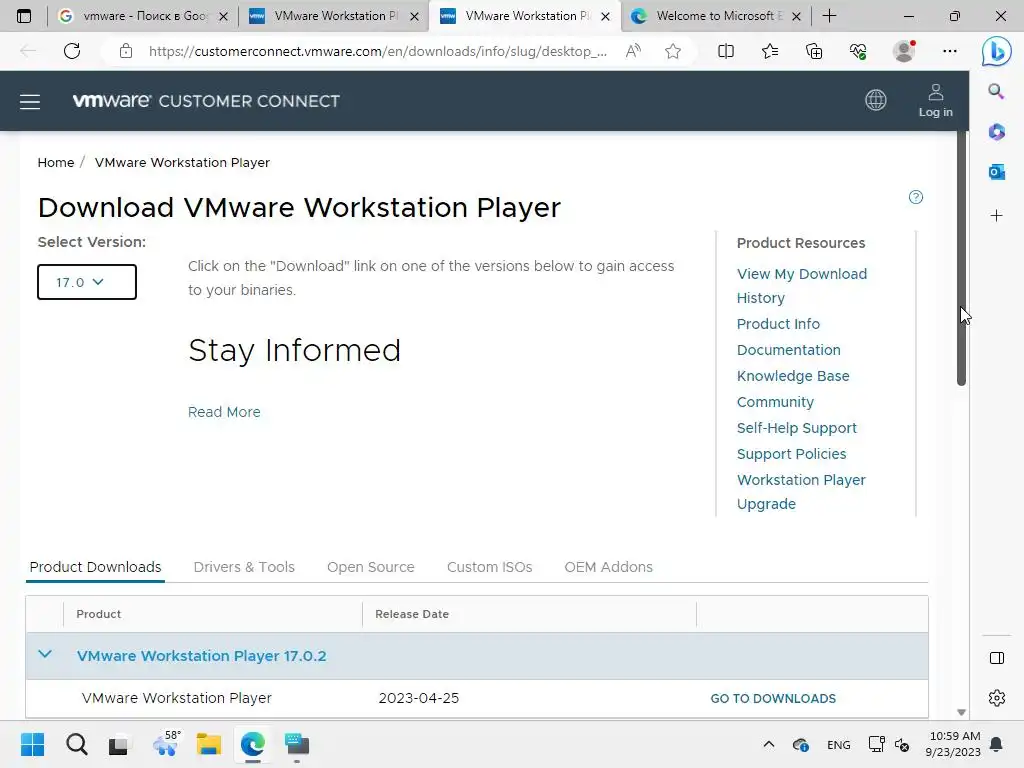Activate Read aloud icon in address bar

click(x=633, y=51)
